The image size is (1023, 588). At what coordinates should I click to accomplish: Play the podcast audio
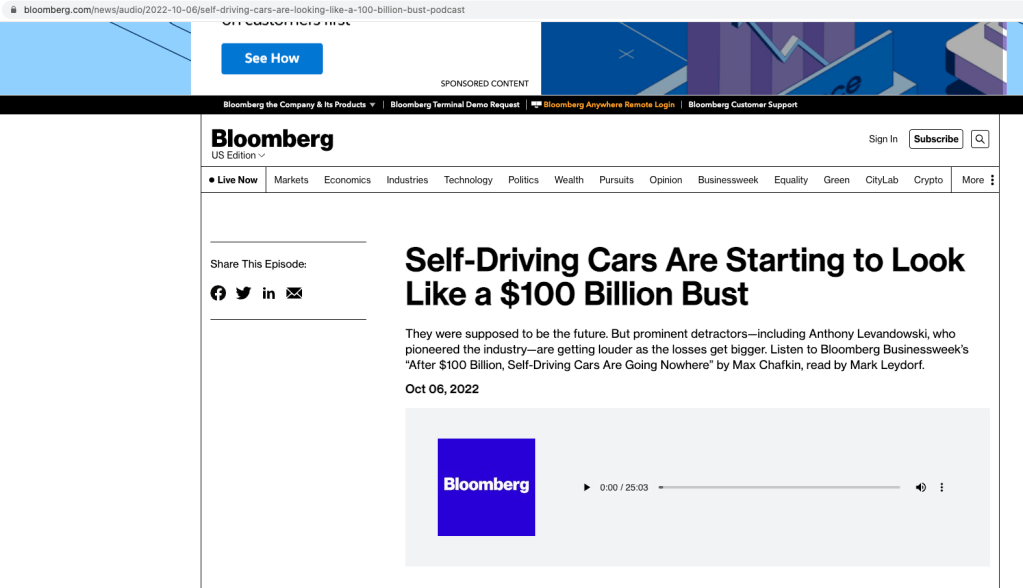[x=587, y=488]
